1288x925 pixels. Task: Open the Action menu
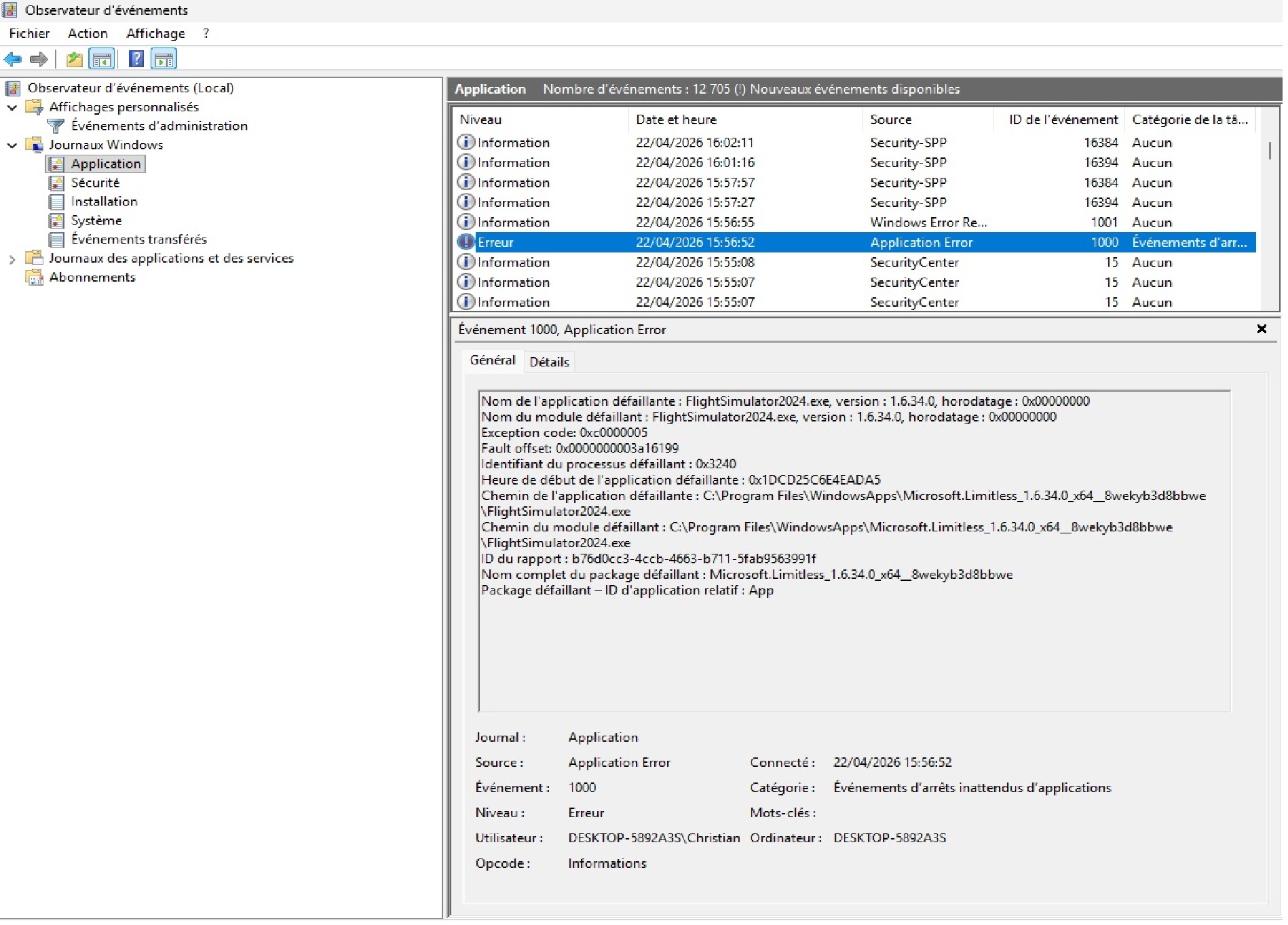click(x=88, y=34)
